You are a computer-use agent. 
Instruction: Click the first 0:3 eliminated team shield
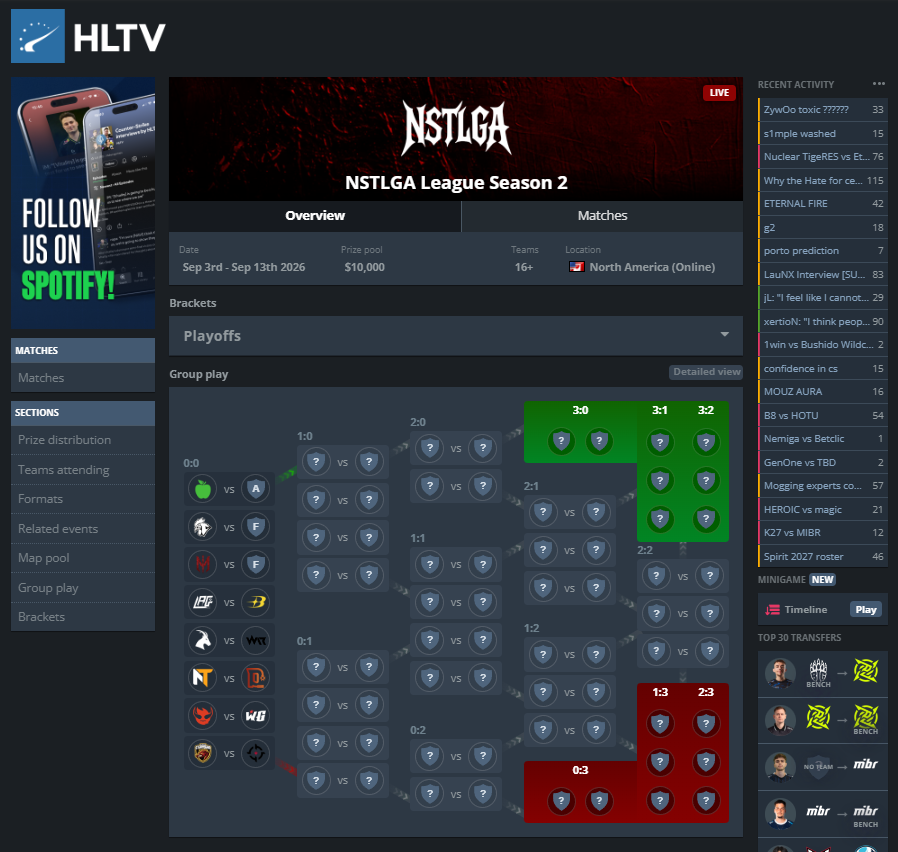561,800
